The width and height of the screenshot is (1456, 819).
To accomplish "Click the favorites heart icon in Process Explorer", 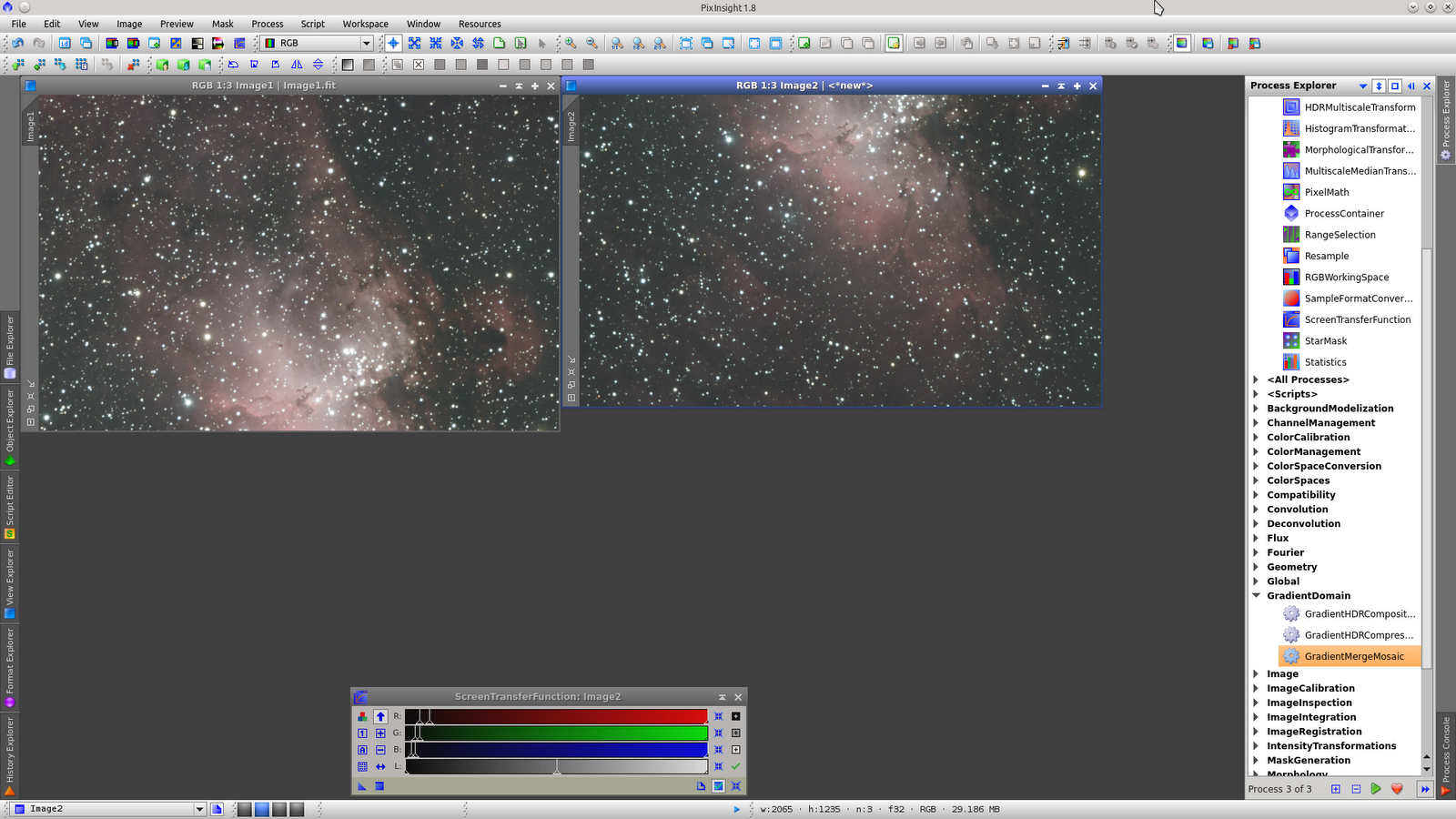I will click(x=1398, y=789).
